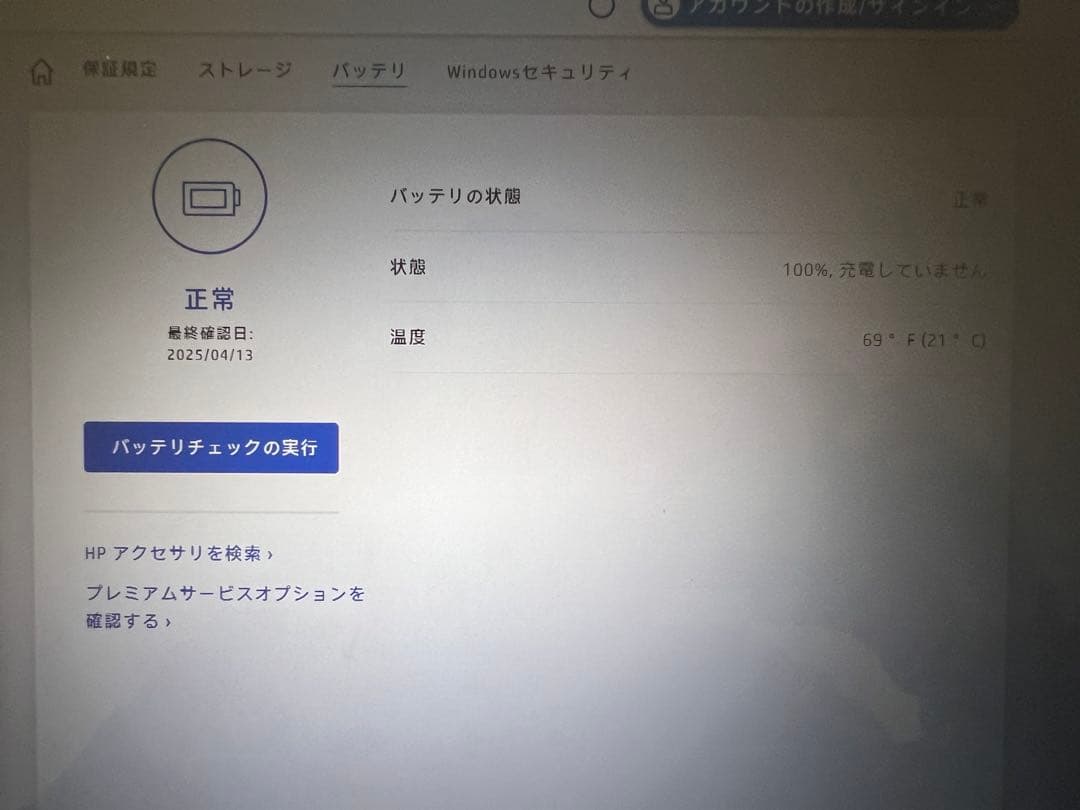Click the バッテリの状態 section heading
Viewport: 1080px width, 810px height.
[458, 196]
